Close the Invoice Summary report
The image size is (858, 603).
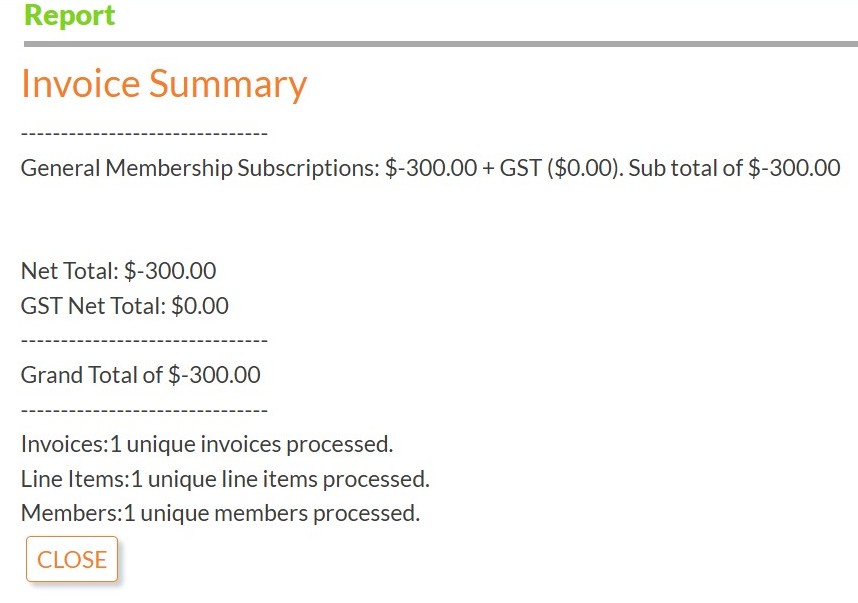(x=71, y=559)
